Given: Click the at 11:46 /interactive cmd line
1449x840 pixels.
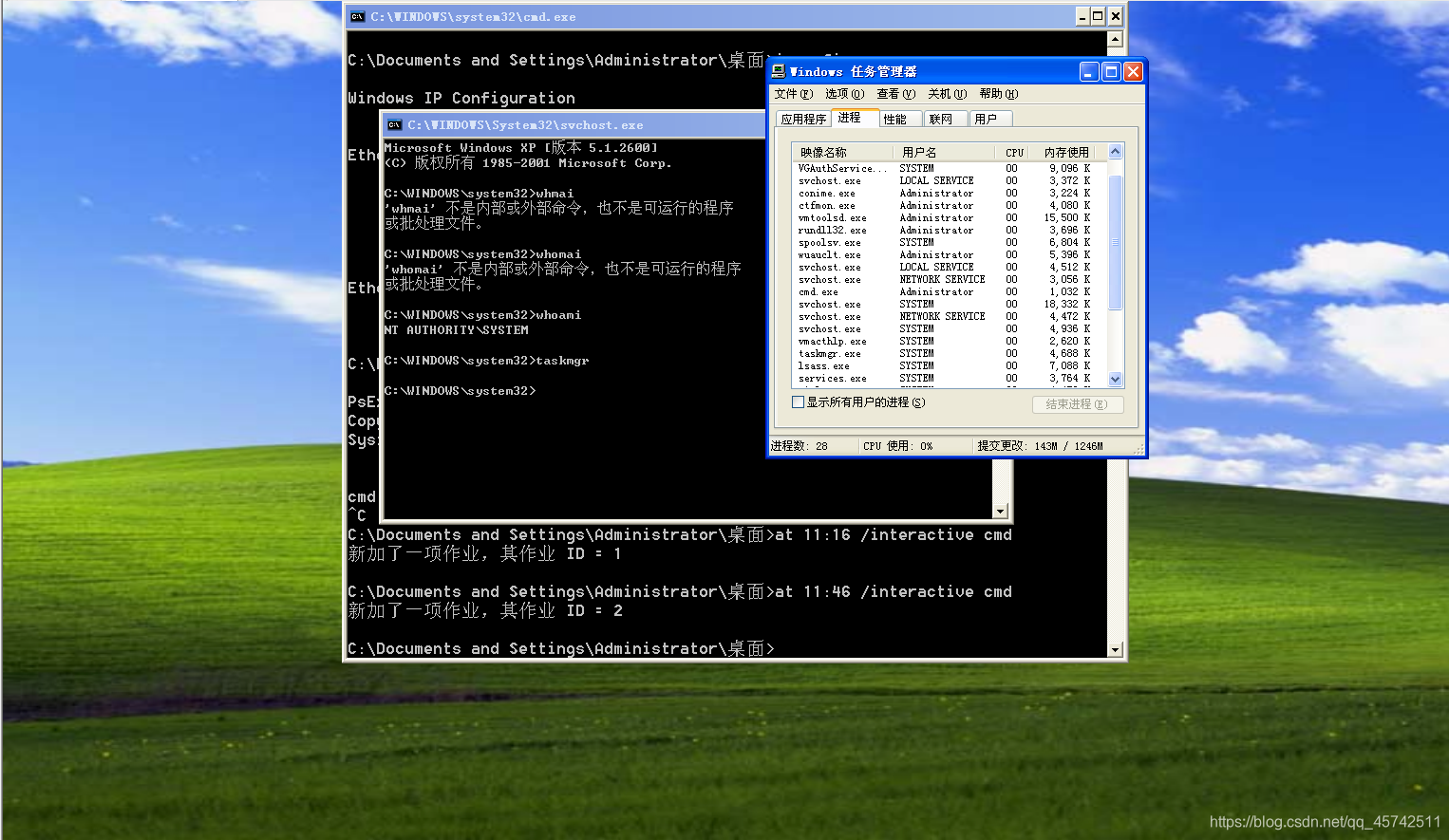Looking at the screenshot, I should 680,591.
